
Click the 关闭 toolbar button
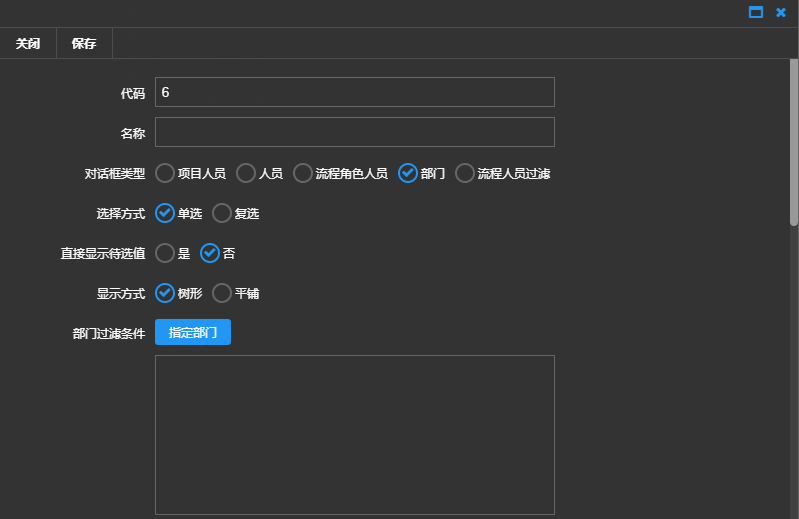[28, 44]
